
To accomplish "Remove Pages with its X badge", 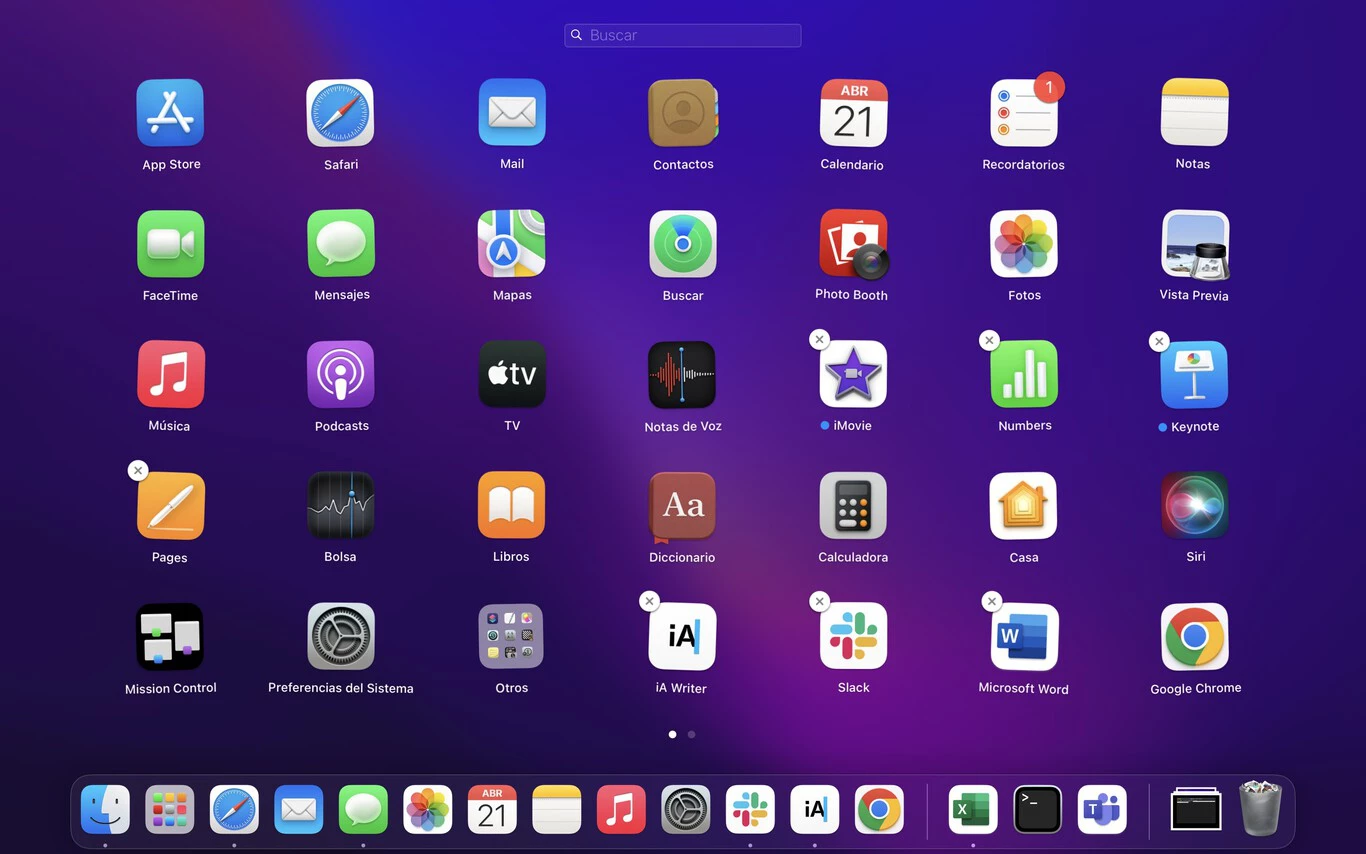I will point(138,470).
